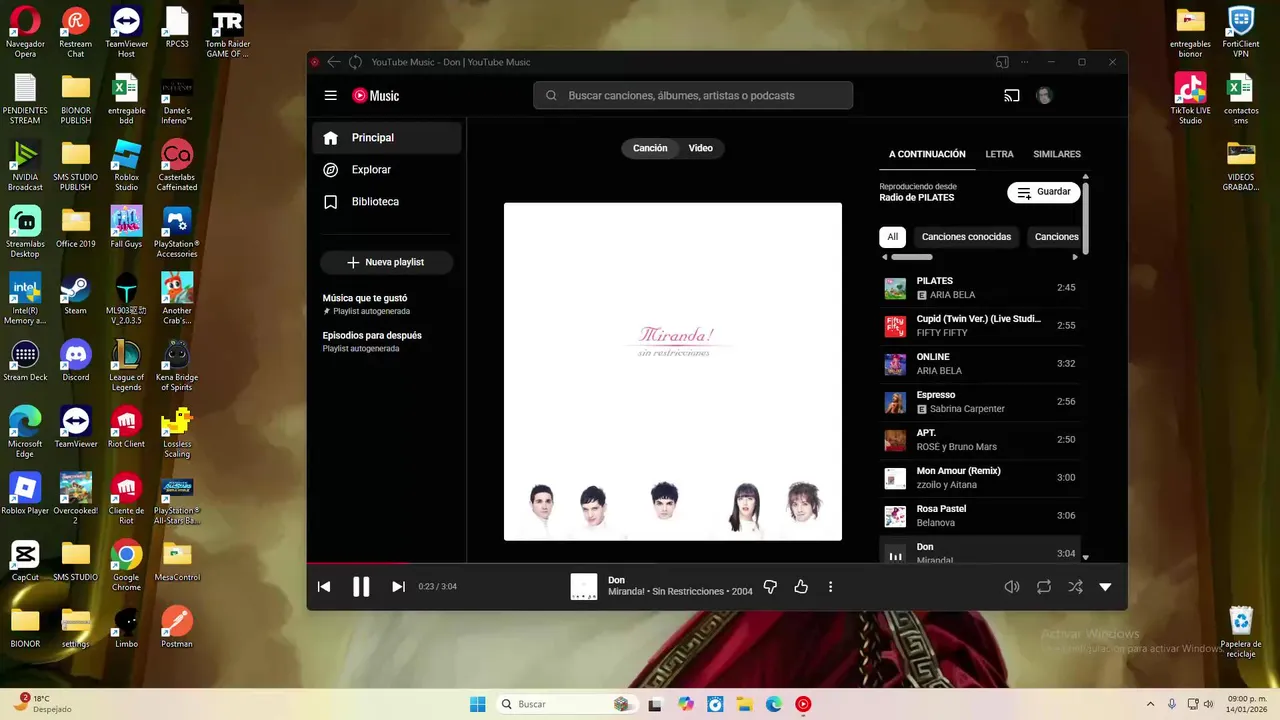
Task: Open the LETRA tab
Action: point(999,154)
